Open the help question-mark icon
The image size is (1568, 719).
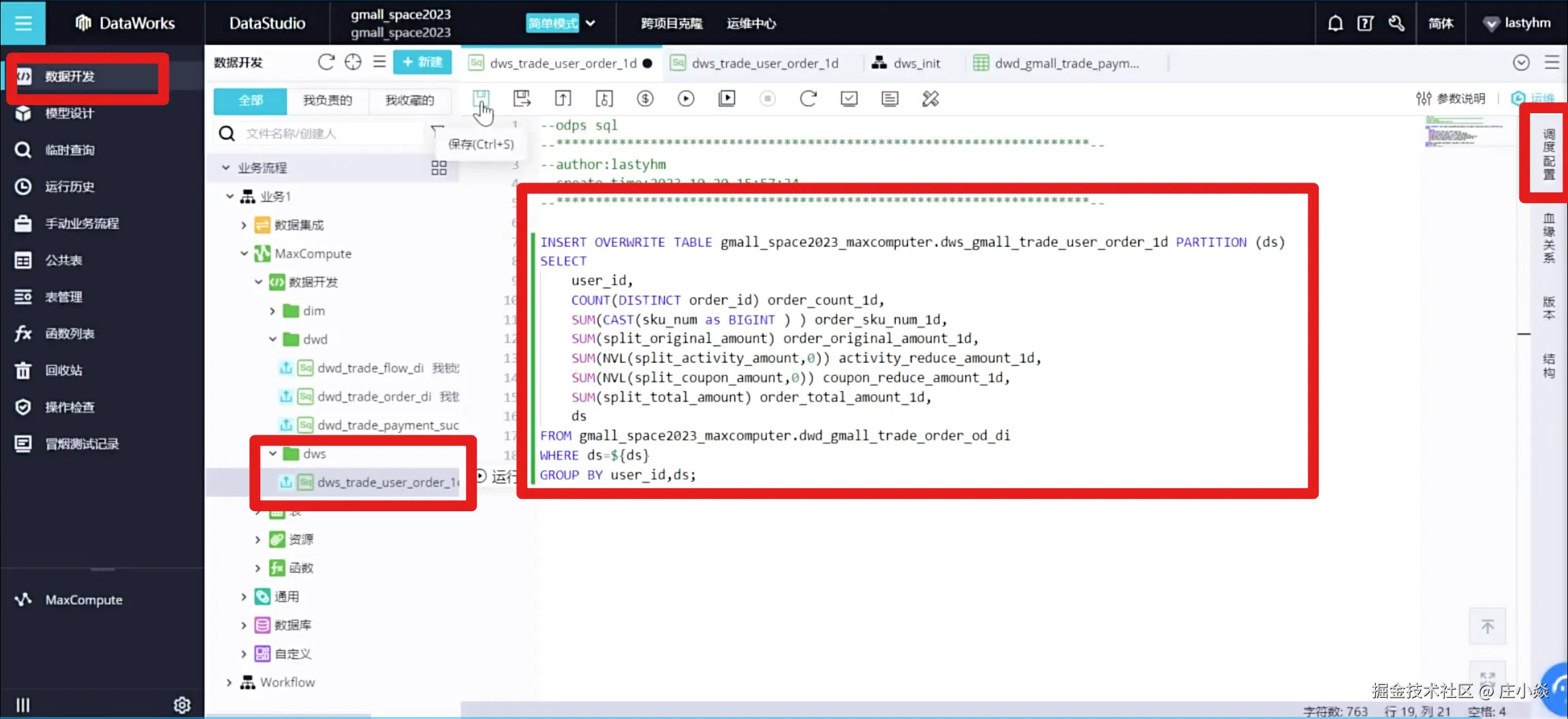[x=1365, y=23]
